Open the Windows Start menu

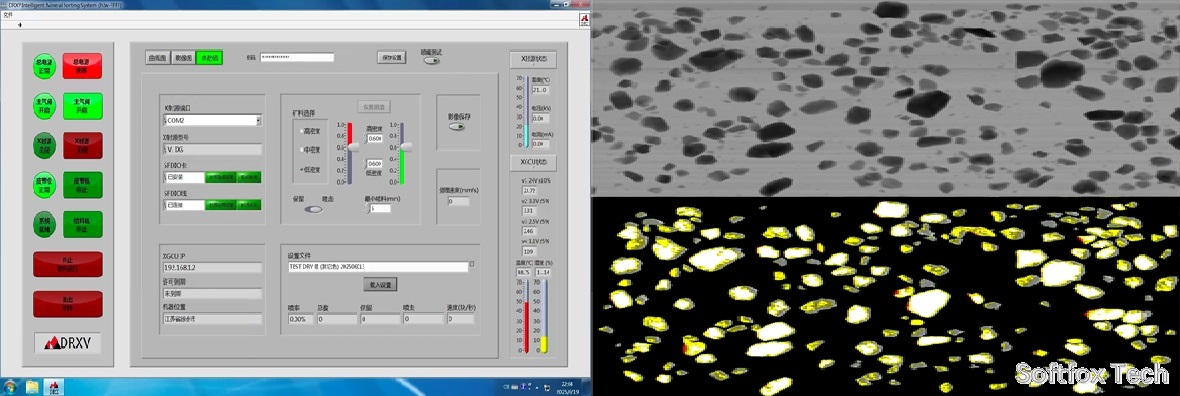tap(10, 387)
